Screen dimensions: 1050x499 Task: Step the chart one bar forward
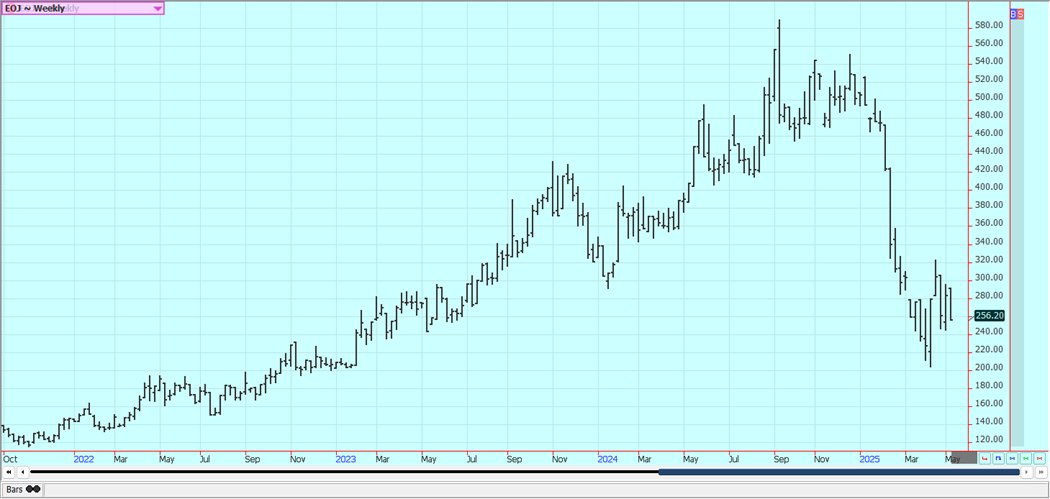coord(1027,472)
